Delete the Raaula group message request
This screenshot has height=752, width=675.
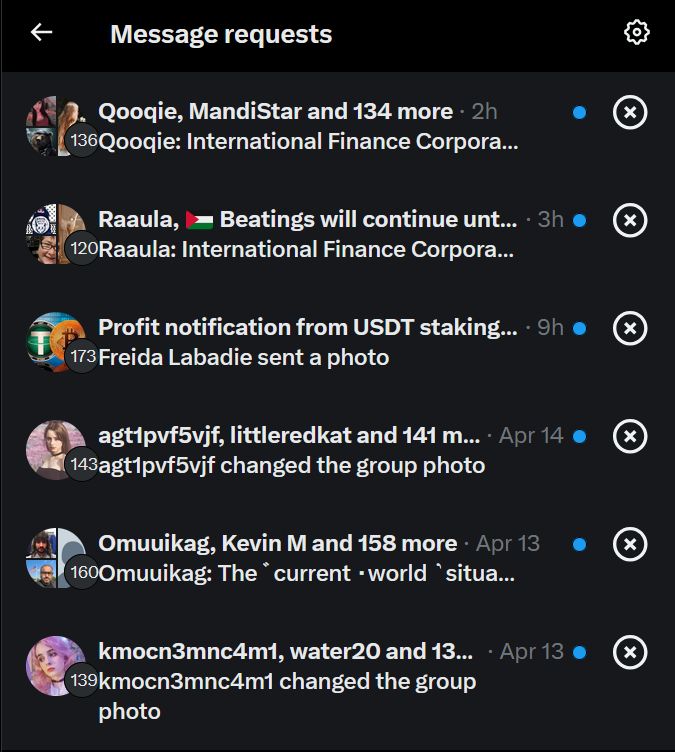pyautogui.click(x=629, y=220)
